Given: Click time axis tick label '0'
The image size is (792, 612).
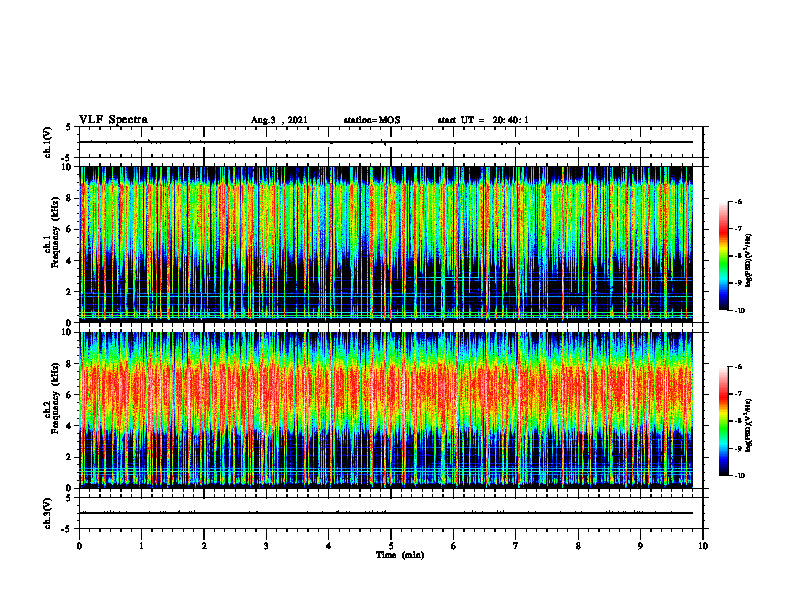Looking at the screenshot, I should tap(79, 546).
